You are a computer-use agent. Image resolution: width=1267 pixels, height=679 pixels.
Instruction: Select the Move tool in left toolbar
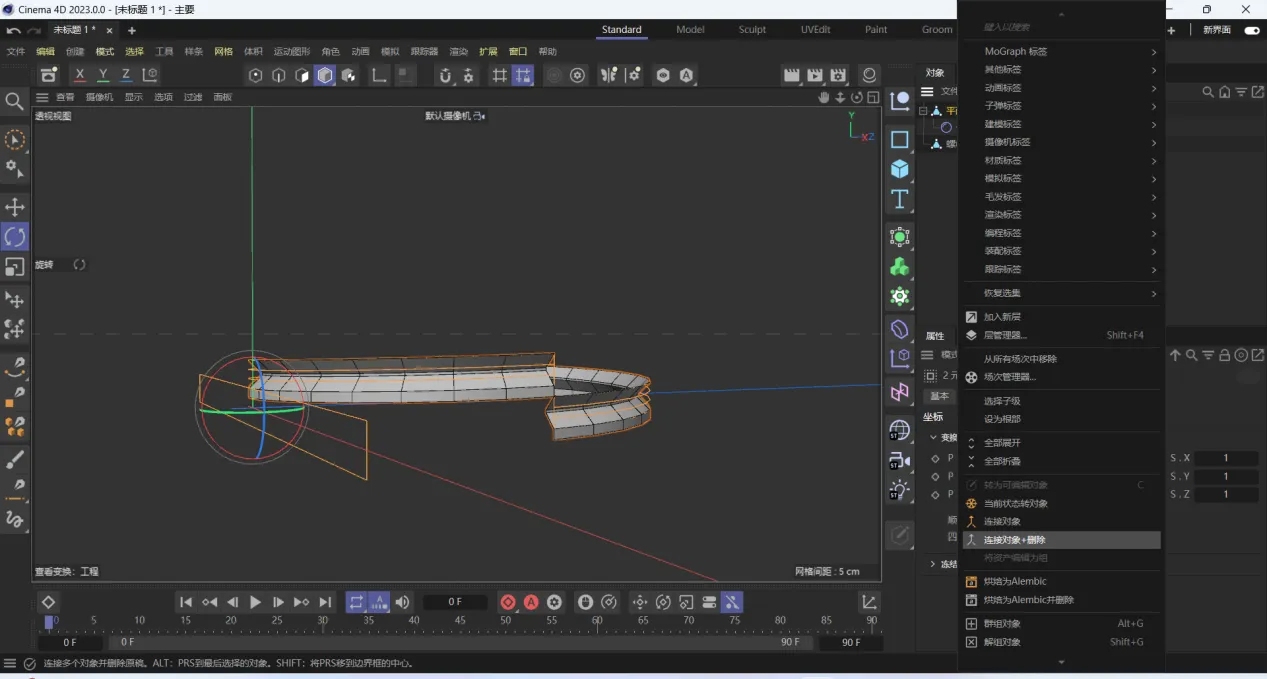pyautogui.click(x=15, y=207)
